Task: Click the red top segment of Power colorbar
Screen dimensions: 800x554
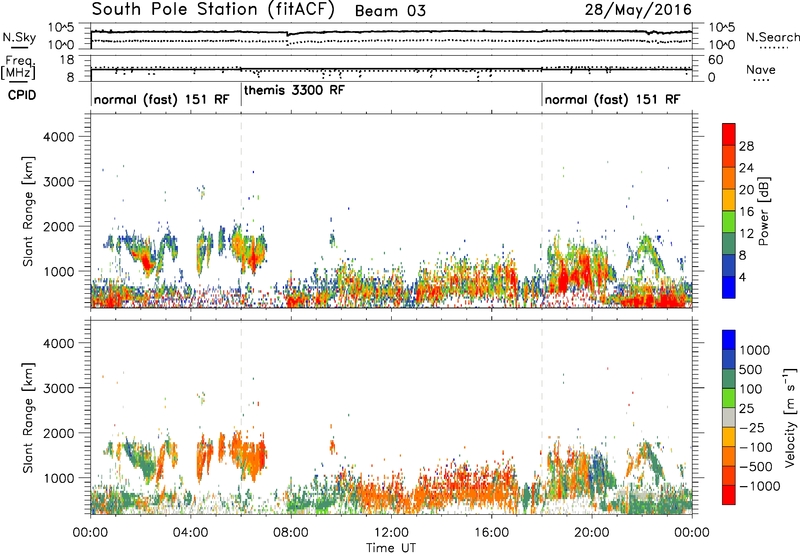Action: click(729, 133)
